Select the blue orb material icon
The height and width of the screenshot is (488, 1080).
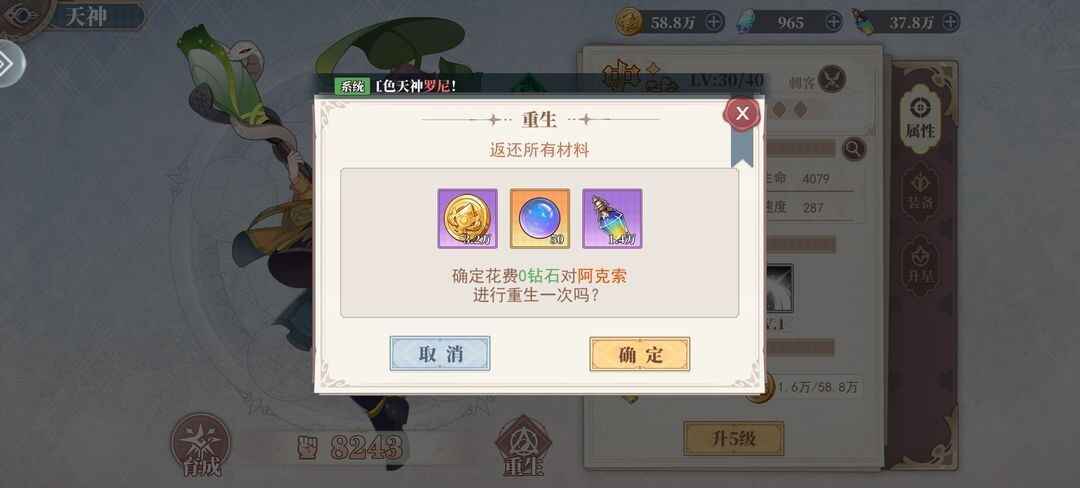[540, 219]
